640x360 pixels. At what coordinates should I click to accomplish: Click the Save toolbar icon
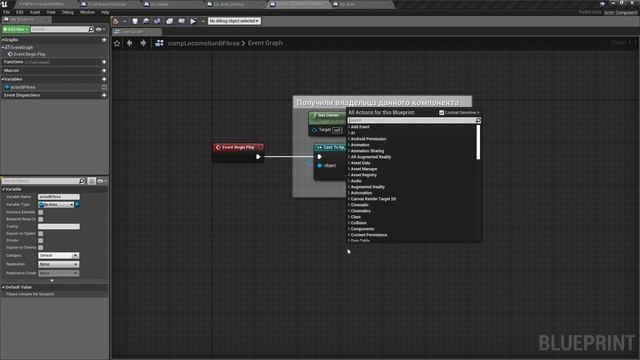point(135,21)
